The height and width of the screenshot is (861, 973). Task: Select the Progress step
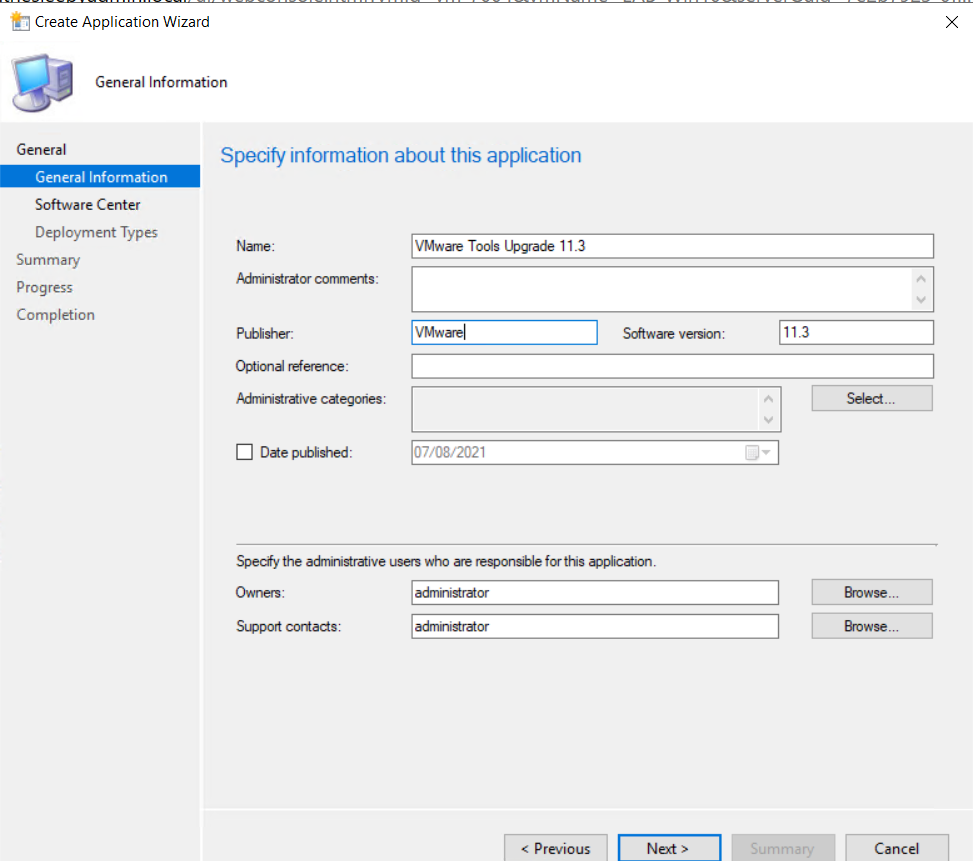click(x=44, y=286)
